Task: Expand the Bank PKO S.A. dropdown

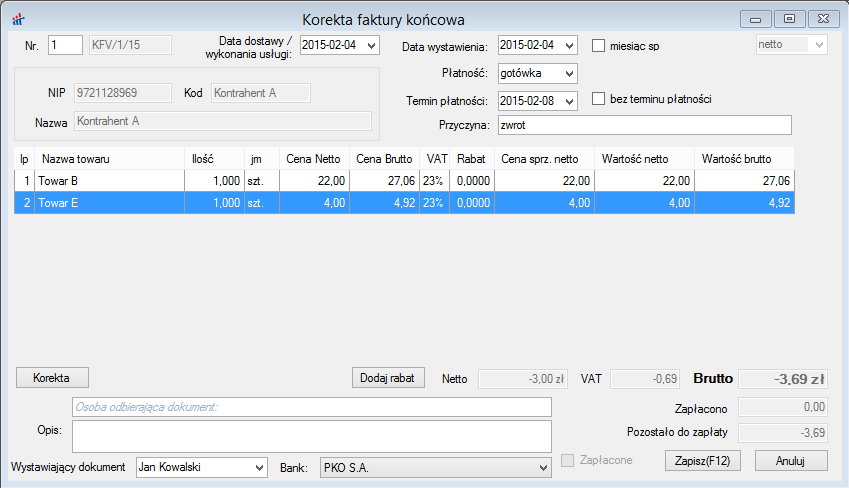Action: click(x=544, y=467)
